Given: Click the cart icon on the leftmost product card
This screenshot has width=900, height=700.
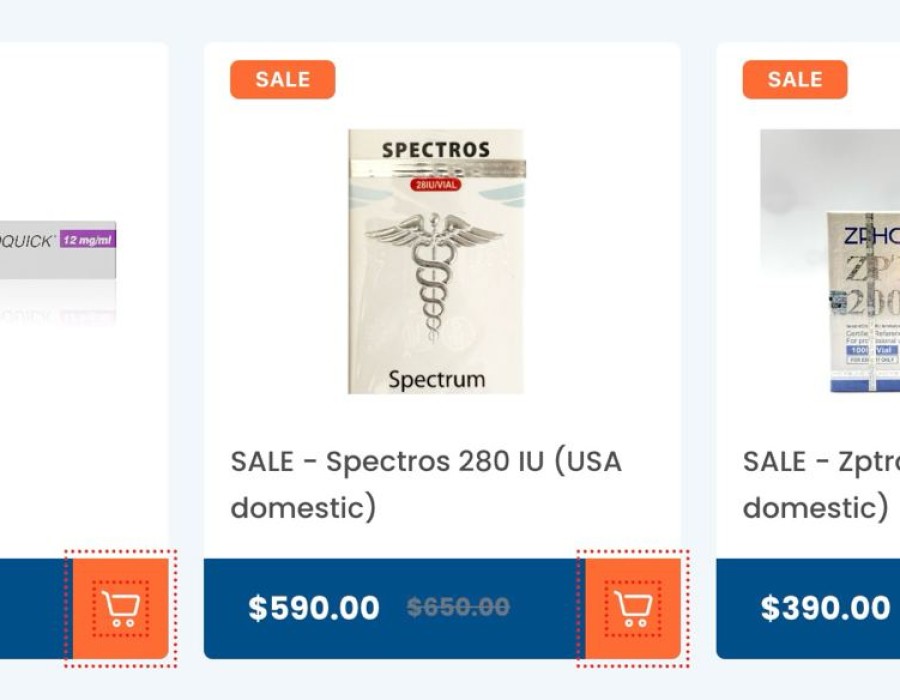Looking at the screenshot, I should coord(121,608).
